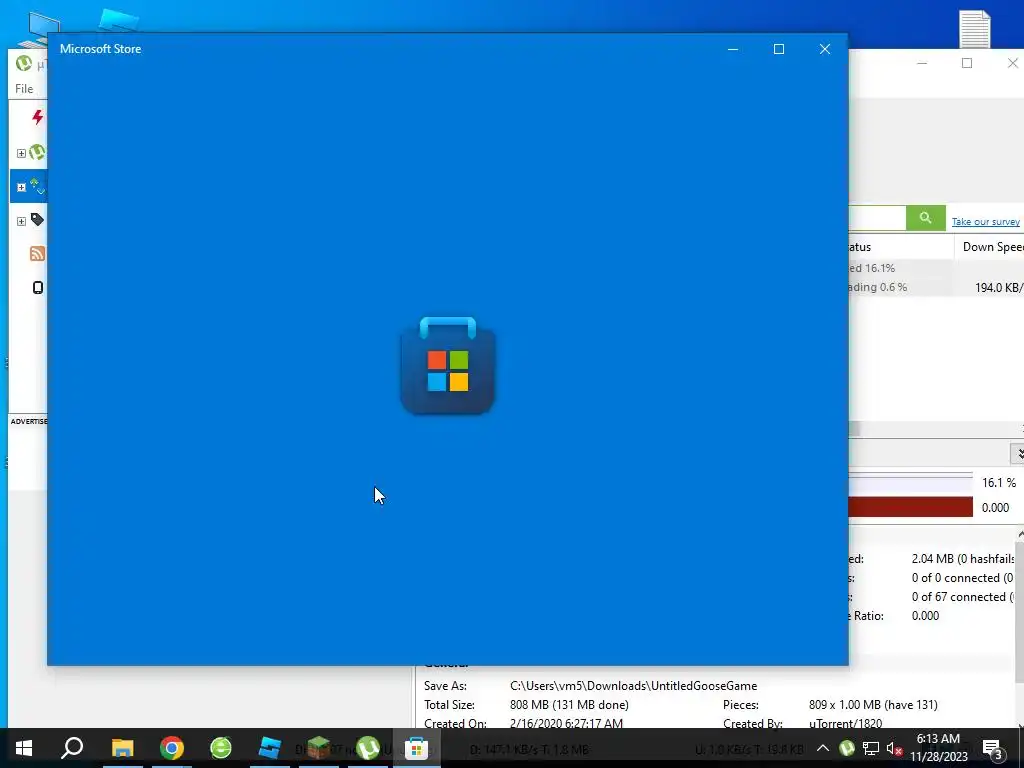Click the dark red availability bar
Image resolution: width=1024 pixels, height=768 pixels.
[x=910, y=507]
